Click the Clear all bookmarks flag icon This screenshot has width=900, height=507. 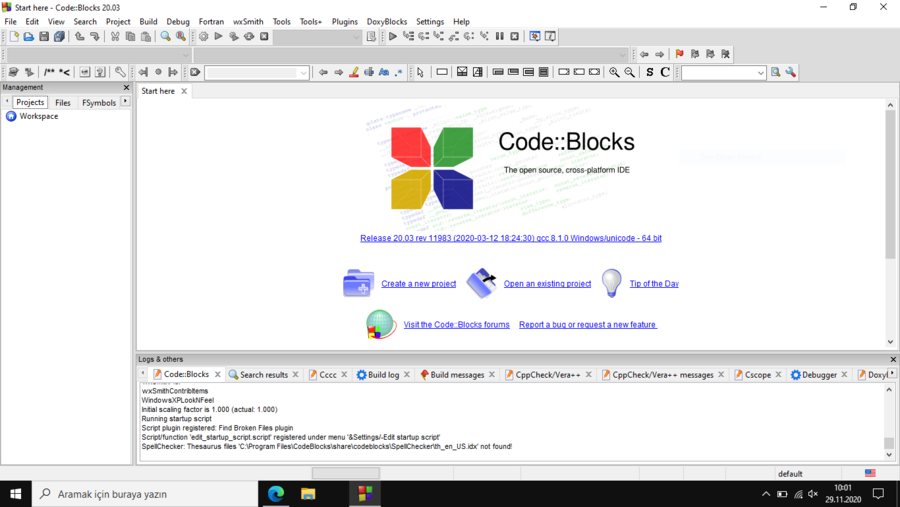[x=726, y=54]
